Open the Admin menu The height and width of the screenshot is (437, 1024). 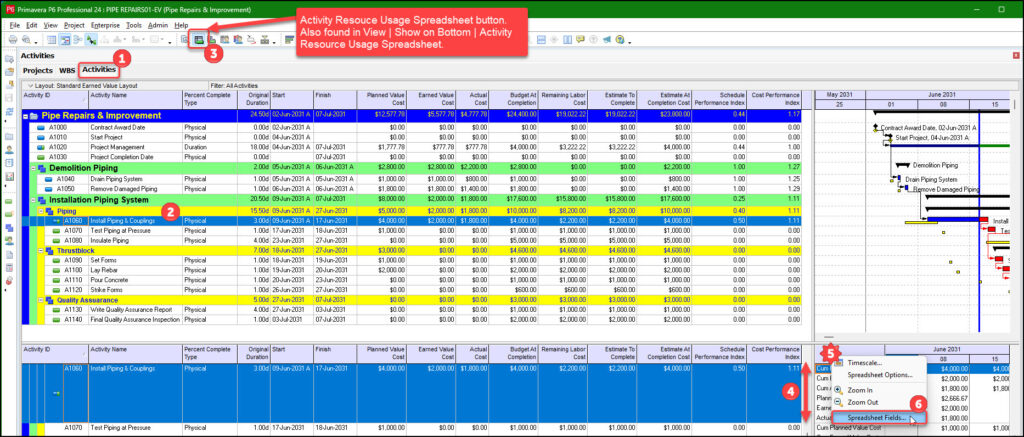(x=158, y=25)
